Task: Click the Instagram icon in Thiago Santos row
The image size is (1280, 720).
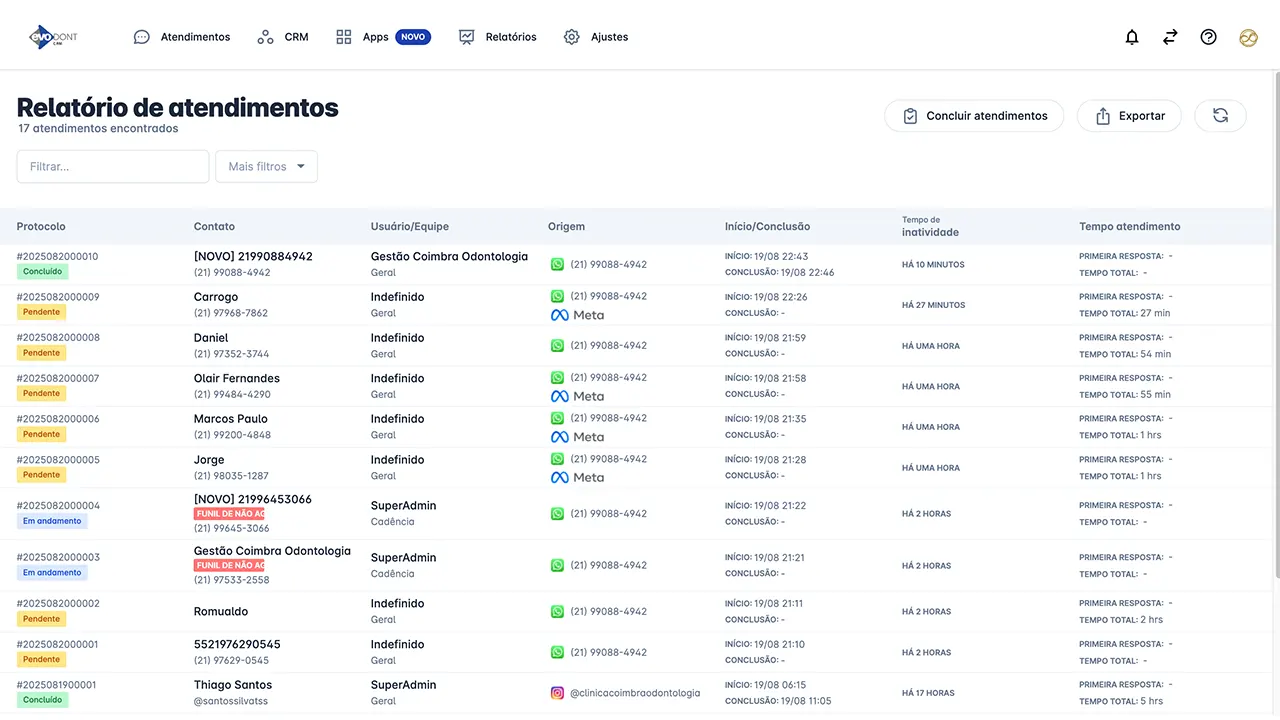Action: pyautogui.click(x=557, y=693)
